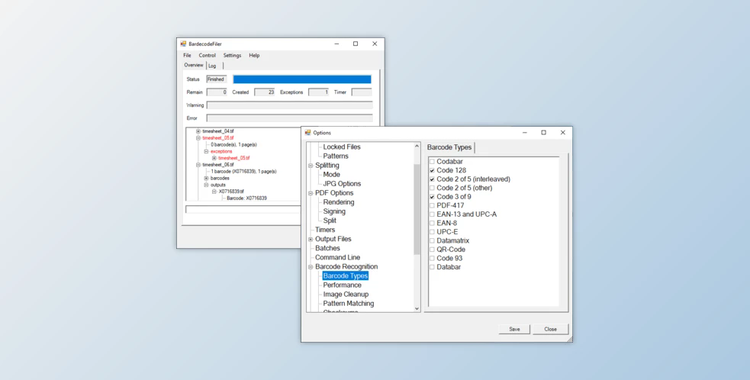The image size is (750, 380).
Task: Collapse the outputs node
Action: click(206, 185)
